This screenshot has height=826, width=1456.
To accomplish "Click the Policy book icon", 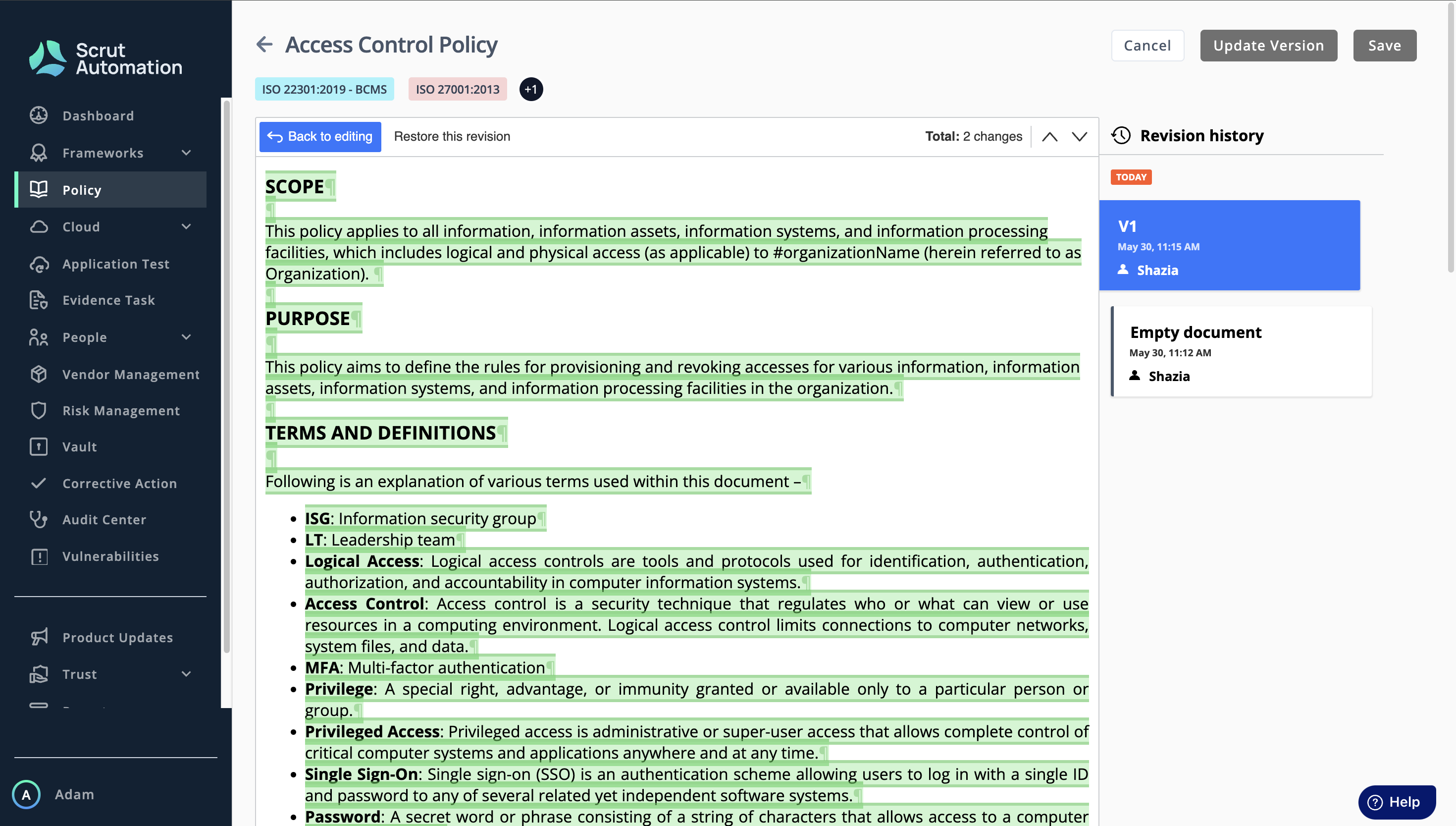I will click(39, 189).
